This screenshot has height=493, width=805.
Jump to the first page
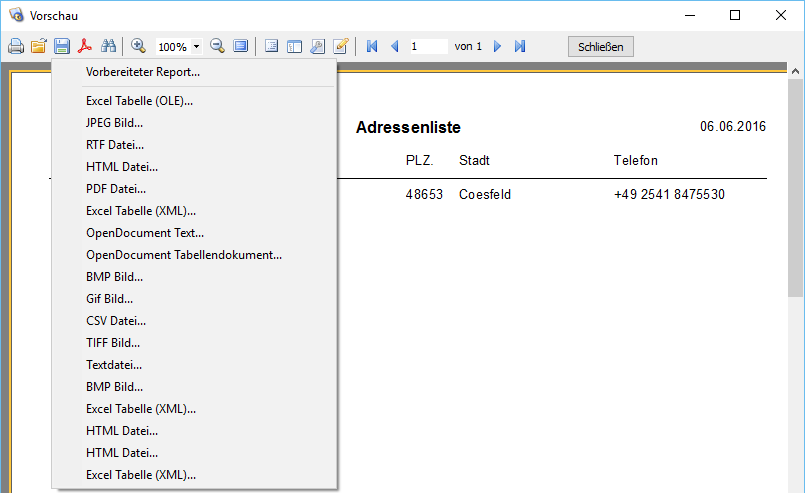click(372, 47)
